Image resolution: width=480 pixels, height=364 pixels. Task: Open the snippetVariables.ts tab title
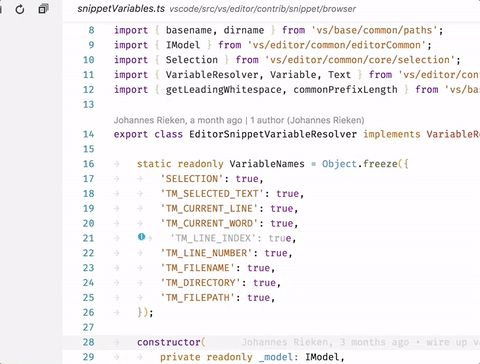pyautogui.click(x=121, y=9)
